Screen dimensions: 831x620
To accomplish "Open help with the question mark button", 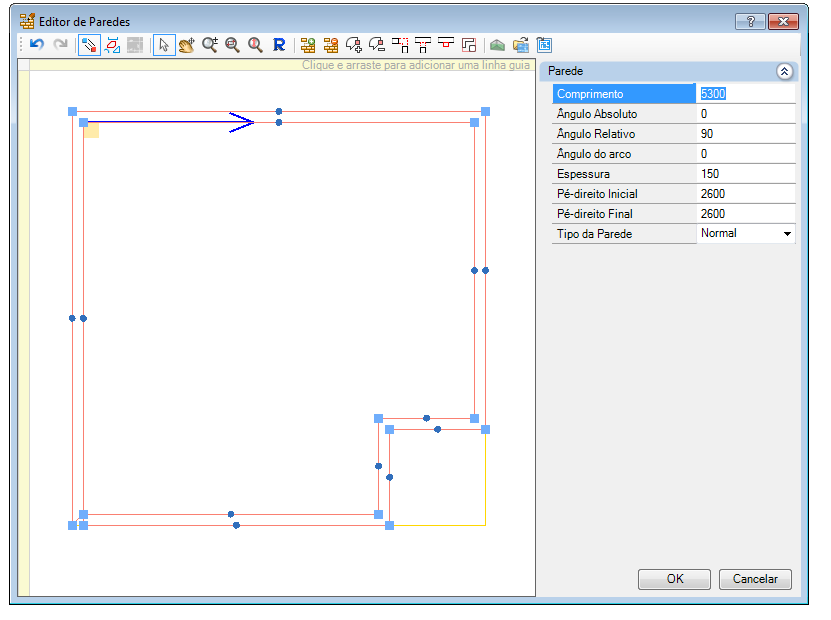I will point(750,22).
